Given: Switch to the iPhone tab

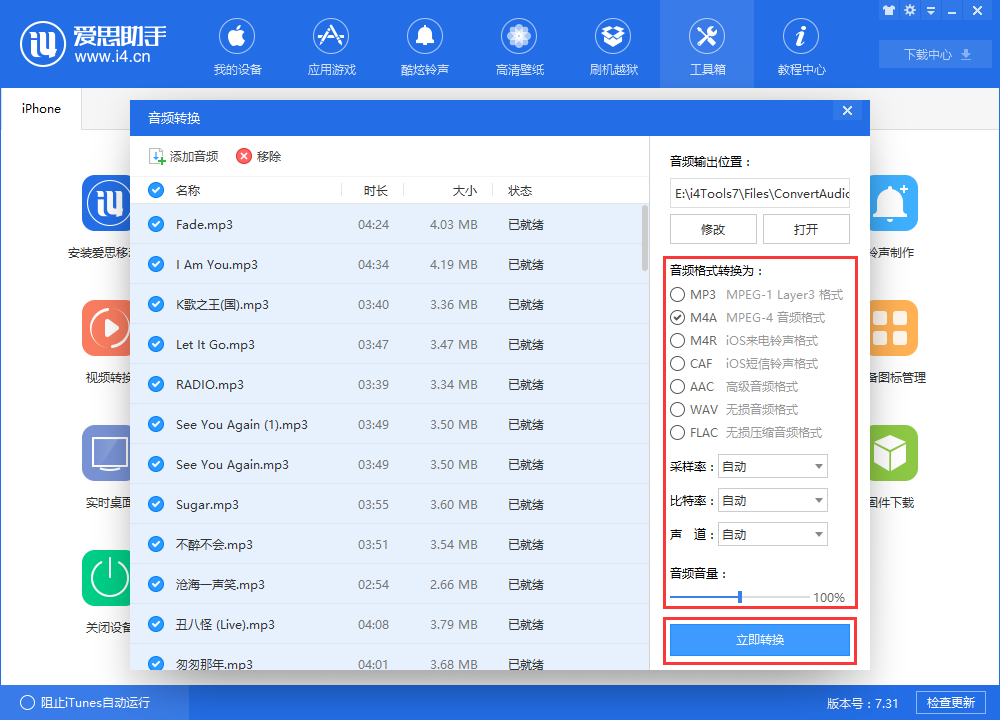Looking at the screenshot, I should tap(41, 109).
